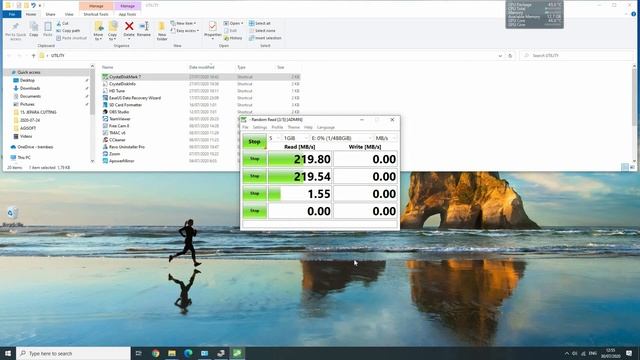This screenshot has width=640, height=360.
Task: Click Stop button beside 219.54 result
Action: 254,176
